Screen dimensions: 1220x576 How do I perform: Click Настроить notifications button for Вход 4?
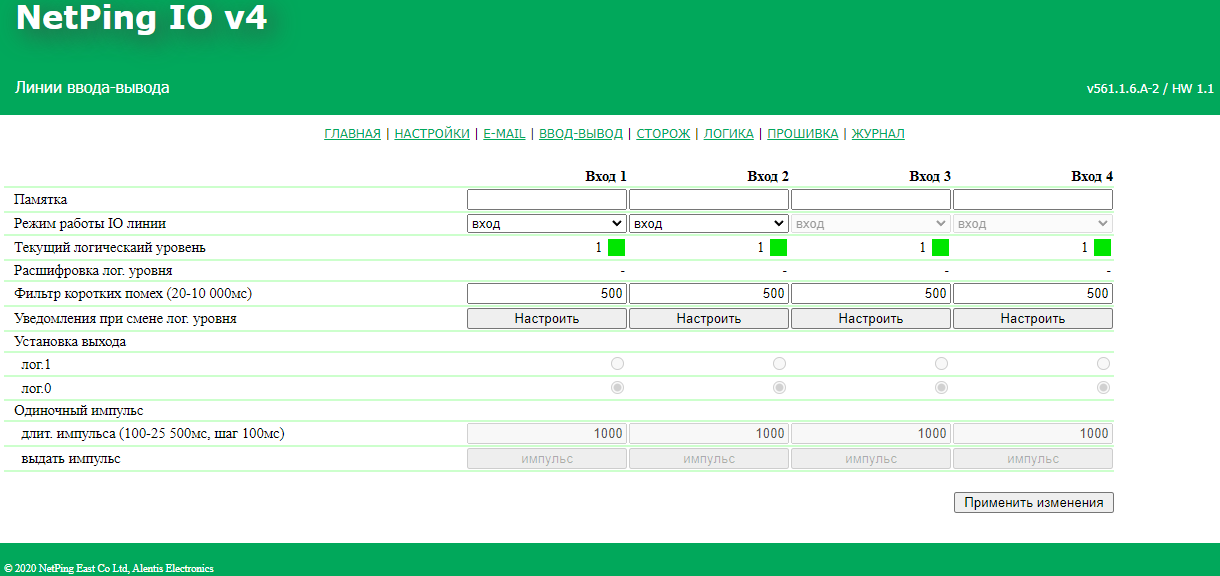tap(1033, 319)
